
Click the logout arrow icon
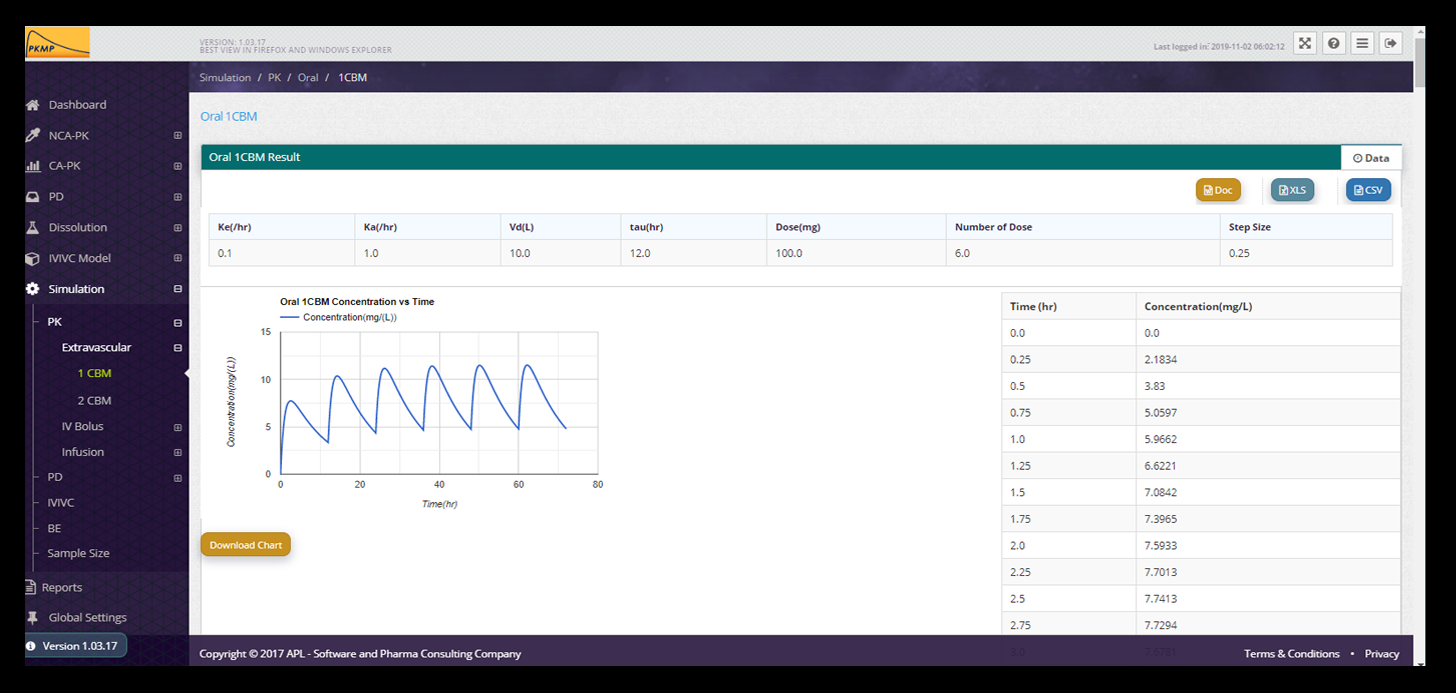coord(1390,43)
